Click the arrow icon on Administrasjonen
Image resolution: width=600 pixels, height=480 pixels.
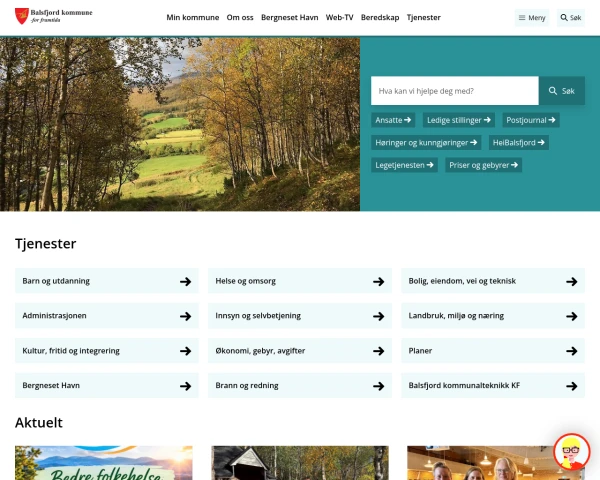click(186, 317)
